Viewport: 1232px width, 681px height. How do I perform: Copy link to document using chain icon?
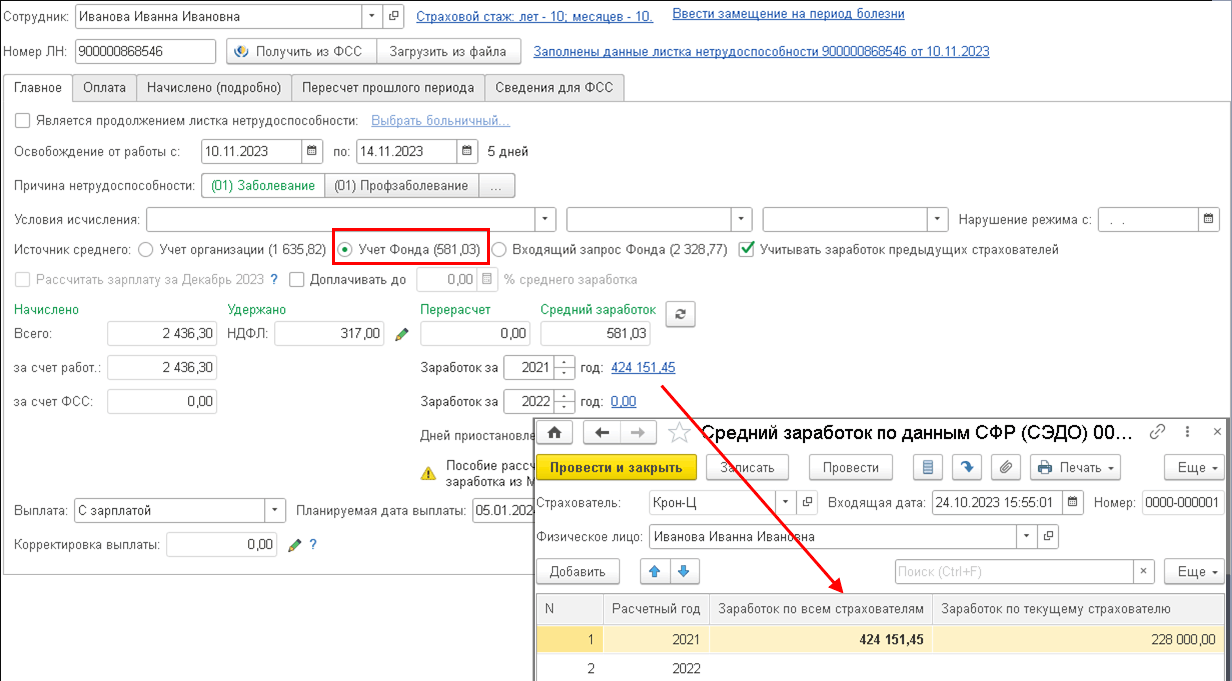click(x=1158, y=432)
